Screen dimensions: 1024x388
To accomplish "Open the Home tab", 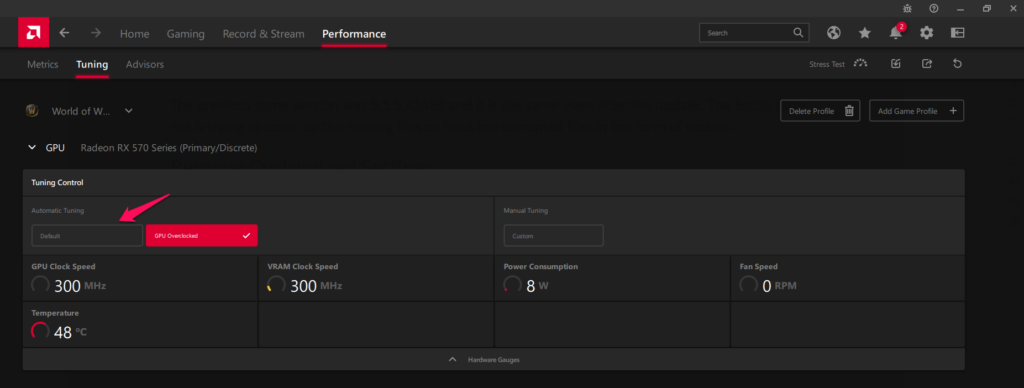I will 135,34.
